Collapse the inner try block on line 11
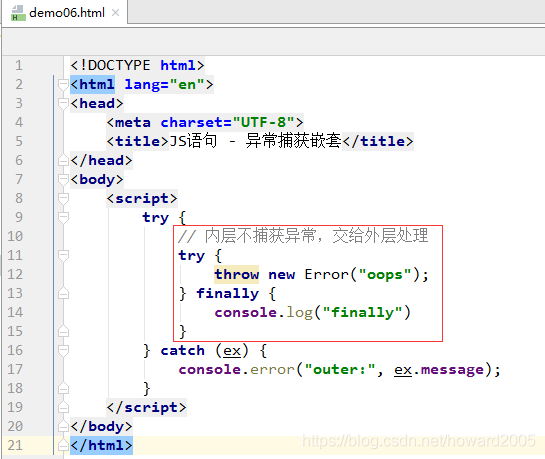 coord(63,256)
